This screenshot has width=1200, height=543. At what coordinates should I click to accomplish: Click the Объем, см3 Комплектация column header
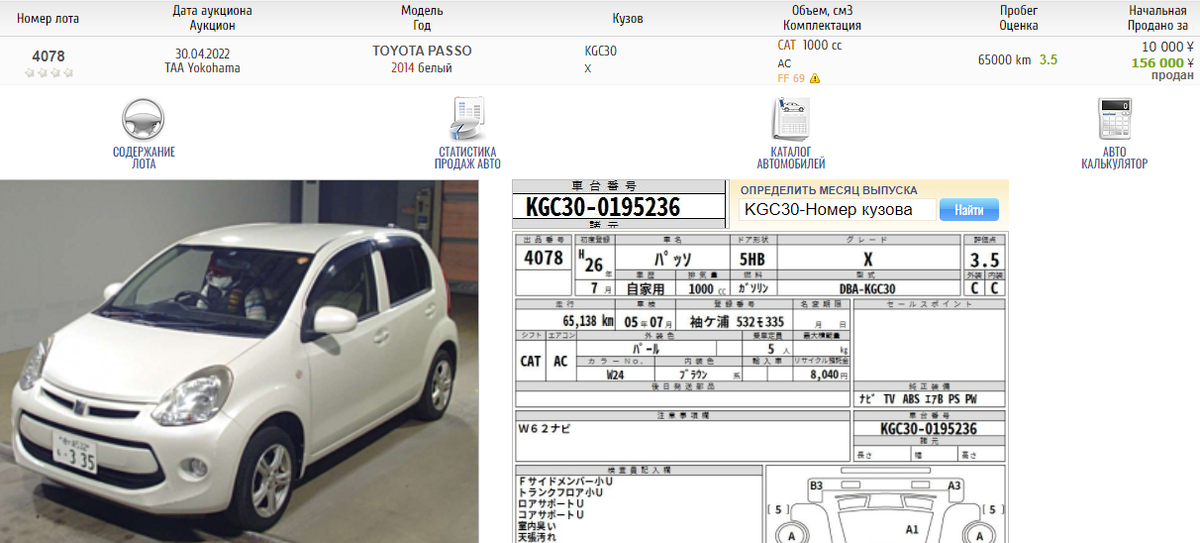pos(822,18)
